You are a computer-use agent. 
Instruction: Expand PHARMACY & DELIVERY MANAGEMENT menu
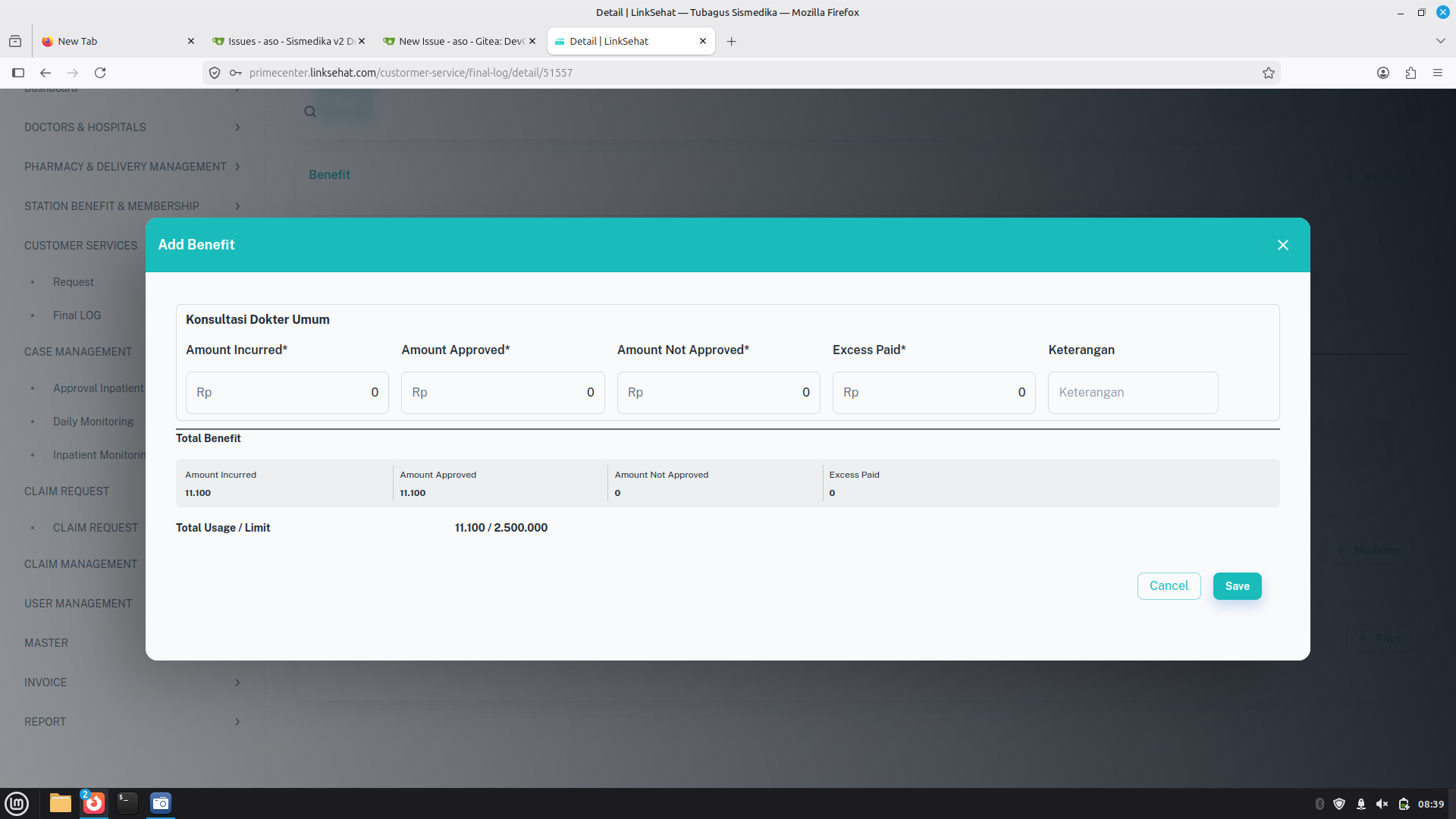click(x=132, y=167)
